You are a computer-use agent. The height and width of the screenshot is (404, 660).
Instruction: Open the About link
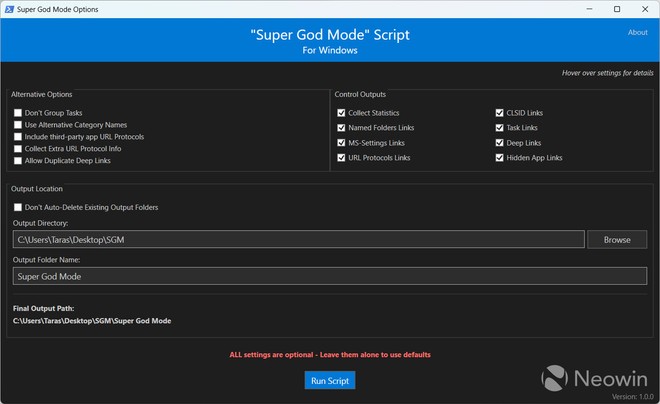[638, 32]
